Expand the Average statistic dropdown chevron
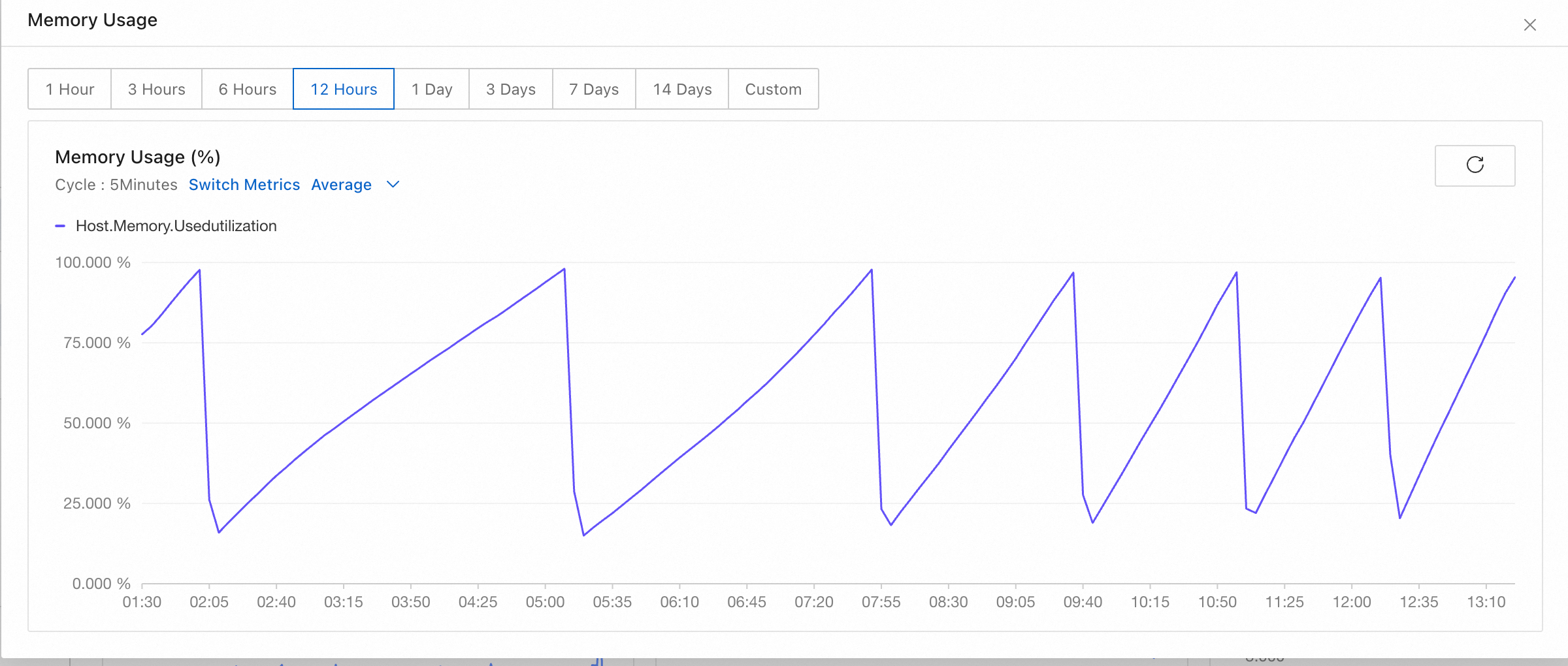1568x666 pixels. 393,185
